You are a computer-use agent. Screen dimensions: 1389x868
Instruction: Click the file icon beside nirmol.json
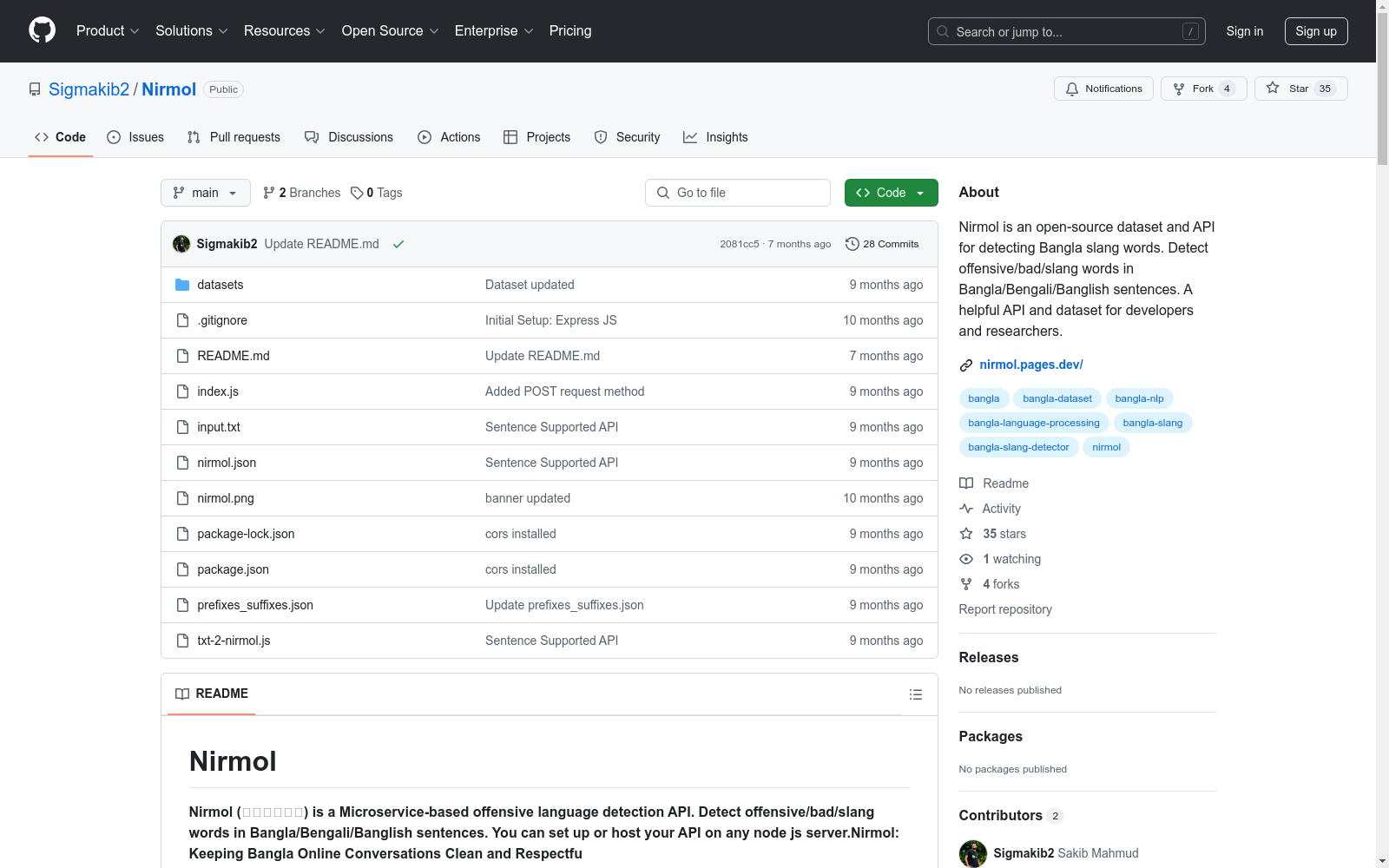pyautogui.click(x=182, y=463)
